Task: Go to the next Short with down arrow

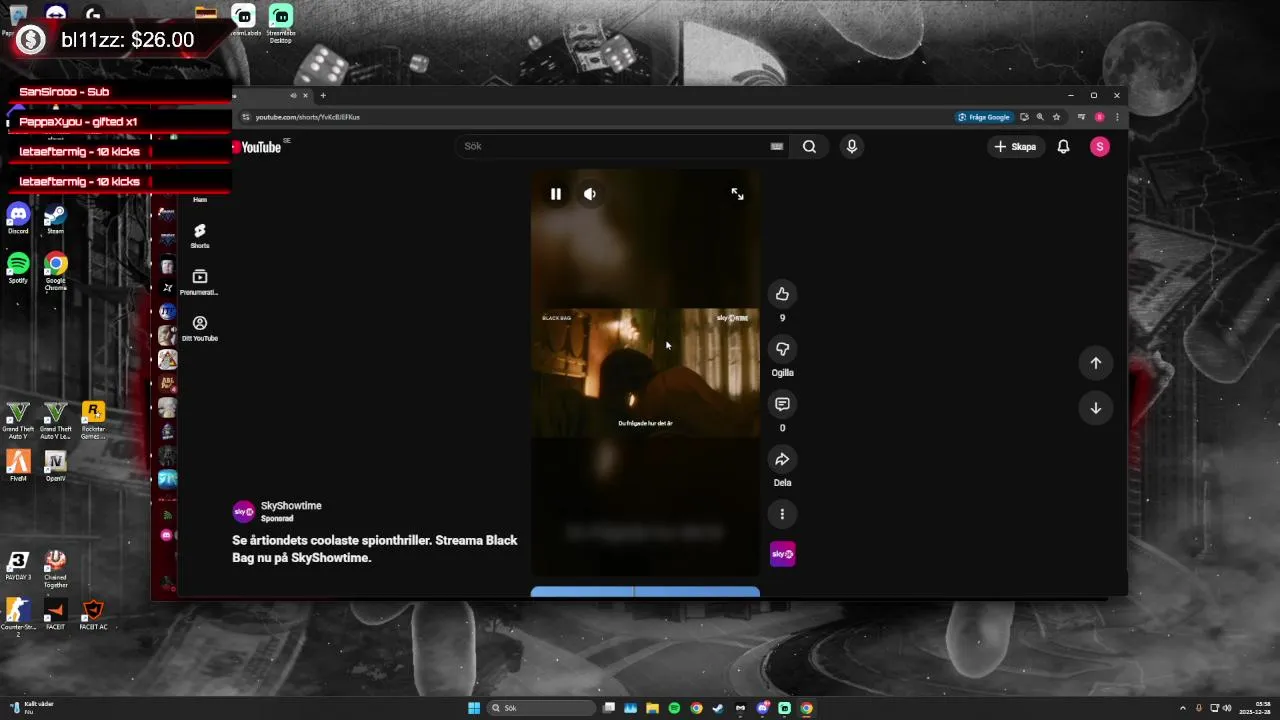Action: [x=1096, y=408]
